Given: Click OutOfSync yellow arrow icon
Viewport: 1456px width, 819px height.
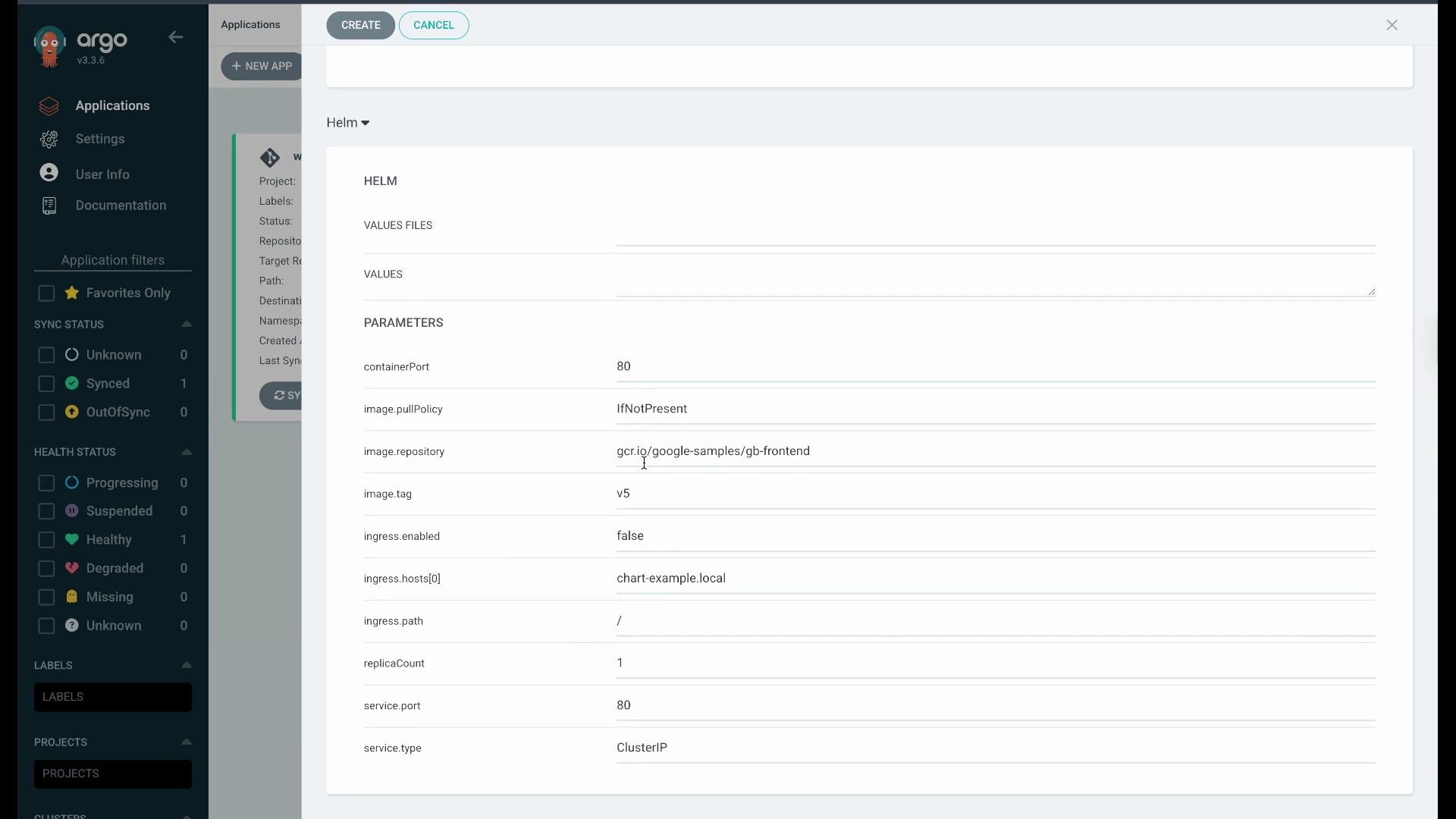Looking at the screenshot, I should [x=72, y=413].
